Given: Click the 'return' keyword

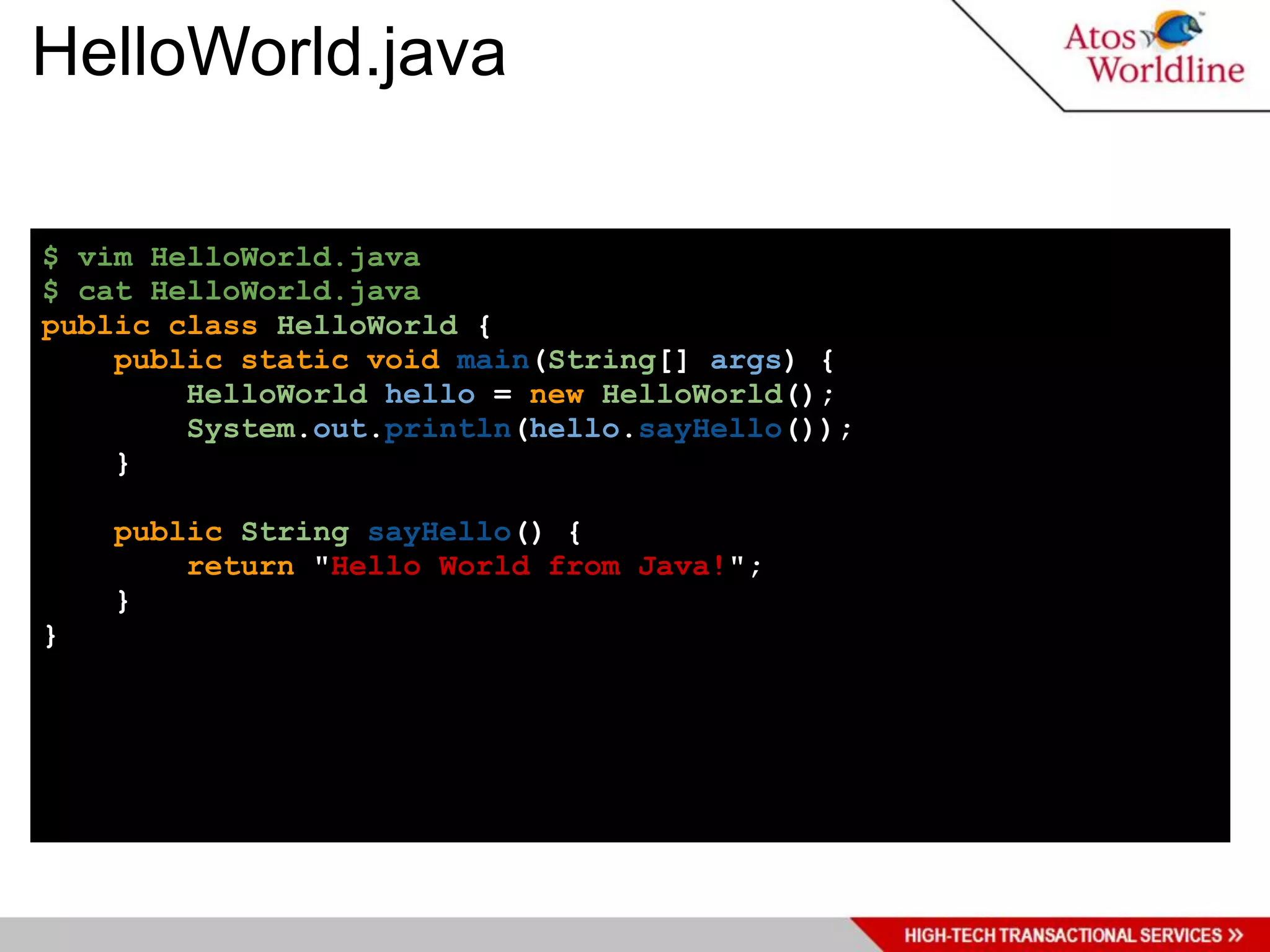Looking at the screenshot, I should [241, 566].
